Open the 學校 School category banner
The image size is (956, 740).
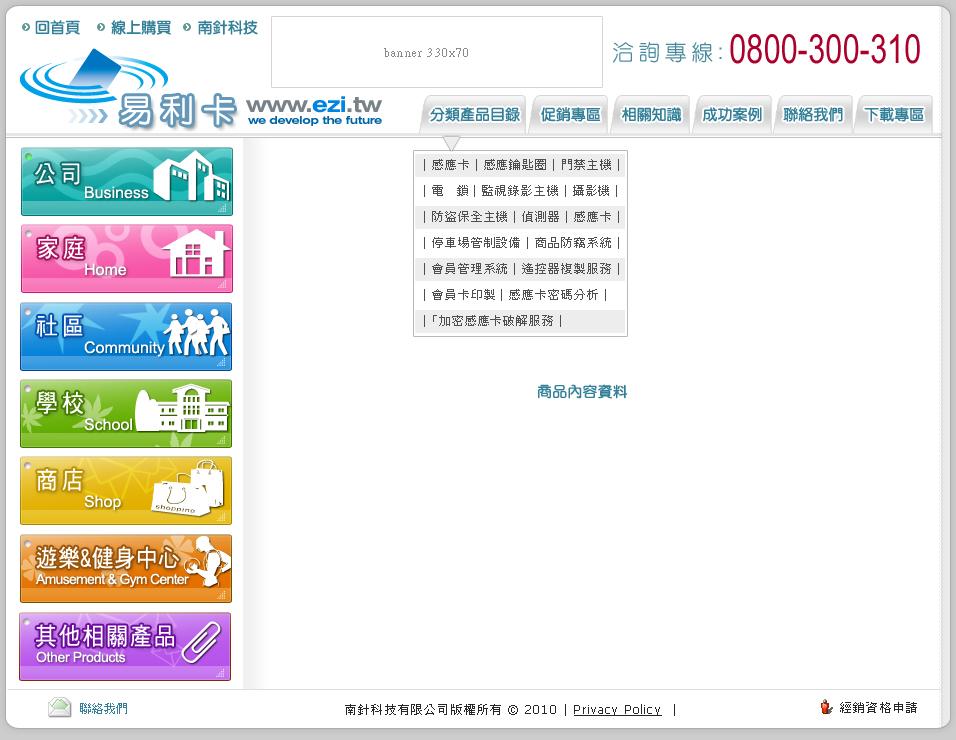pos(126,413)
